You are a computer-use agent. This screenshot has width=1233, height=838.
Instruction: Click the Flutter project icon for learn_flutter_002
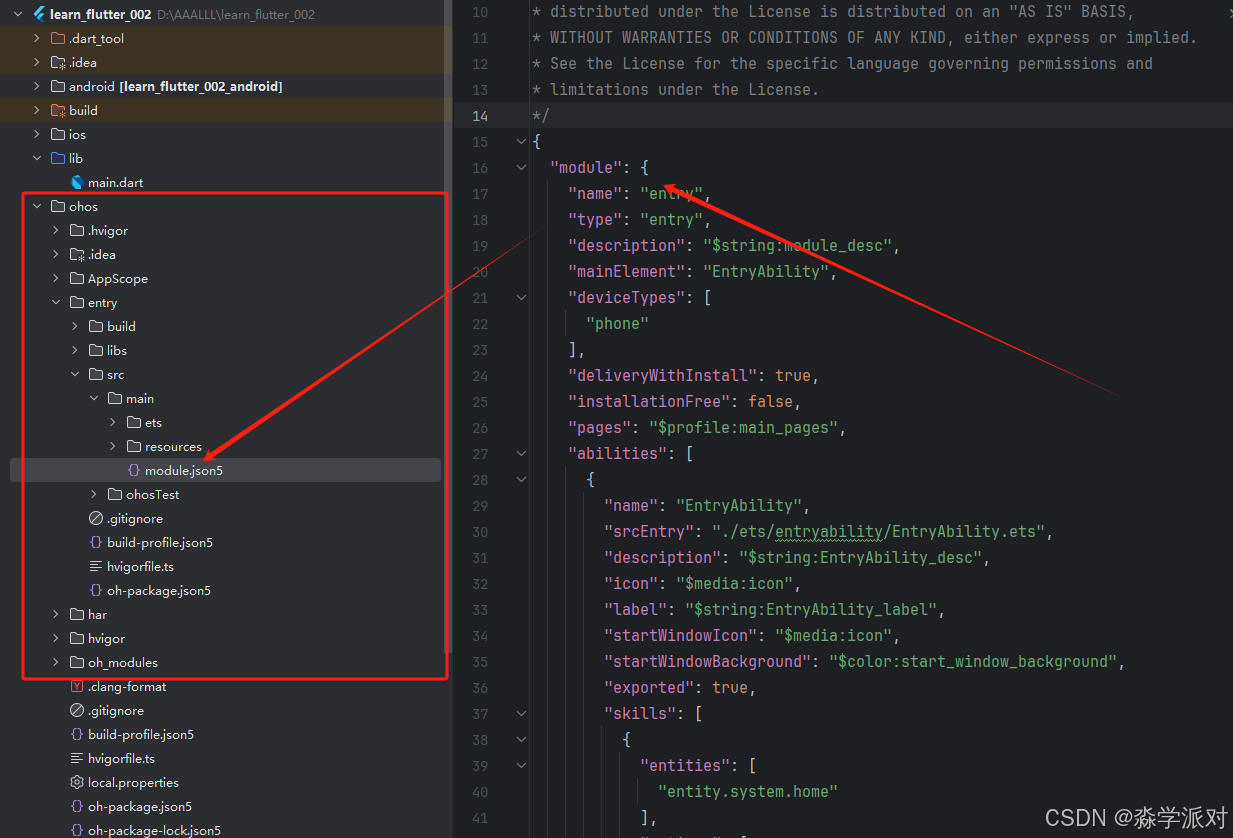(39, 14)
